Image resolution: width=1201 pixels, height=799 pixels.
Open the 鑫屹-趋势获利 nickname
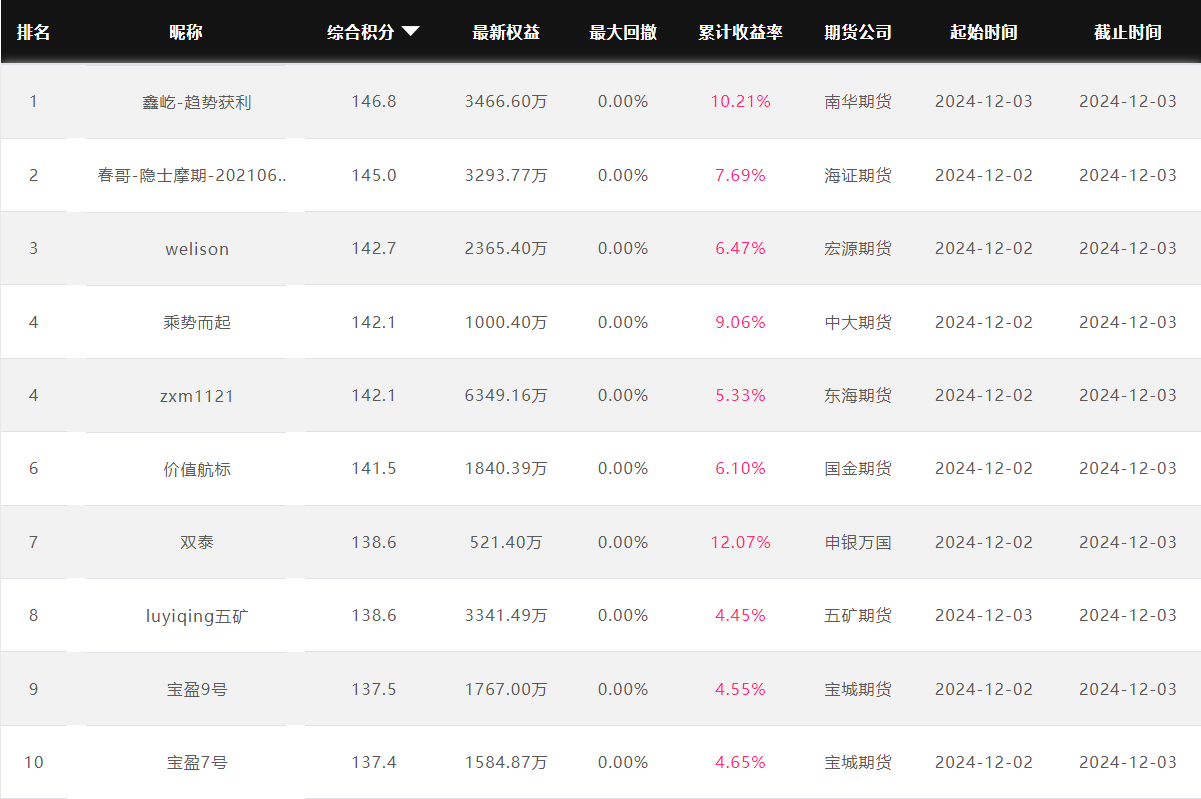click(x=197, y=102)
